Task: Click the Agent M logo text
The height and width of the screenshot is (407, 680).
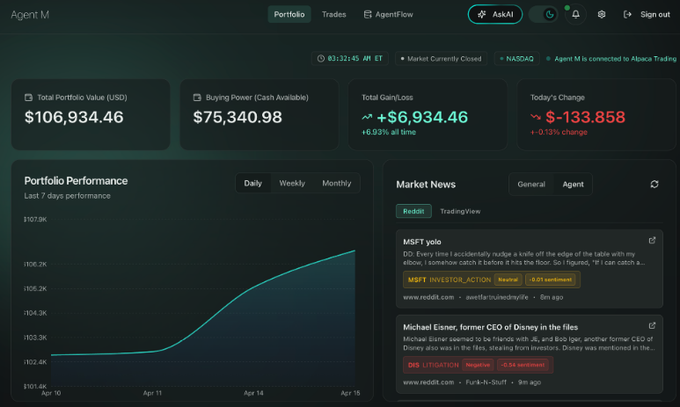Action: 30,15
